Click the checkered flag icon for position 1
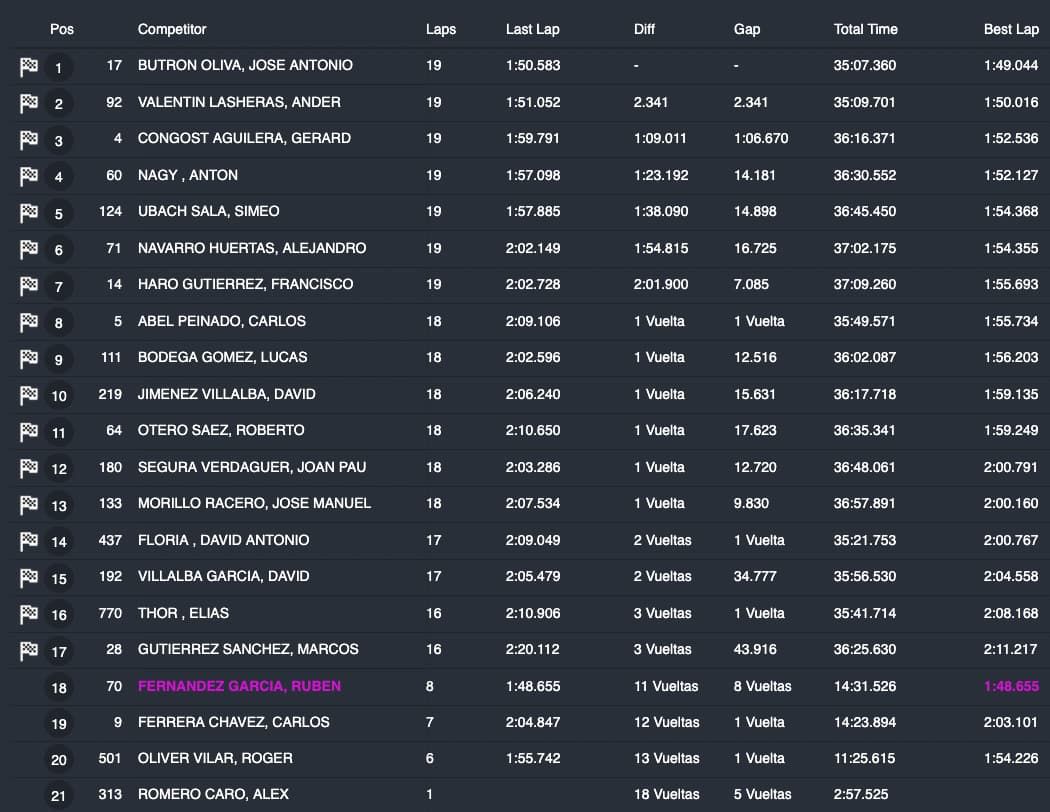This screenshot has height=812, width=1050. point(28,67)
